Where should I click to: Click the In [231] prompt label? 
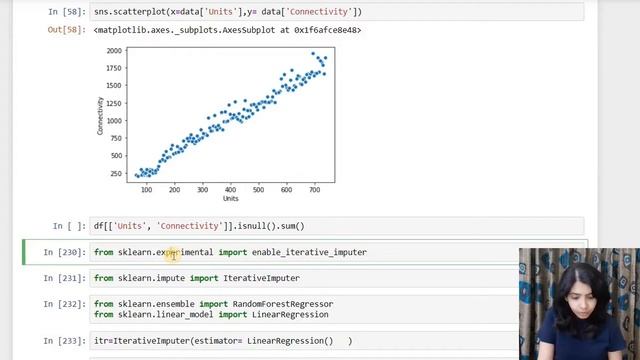64,278
